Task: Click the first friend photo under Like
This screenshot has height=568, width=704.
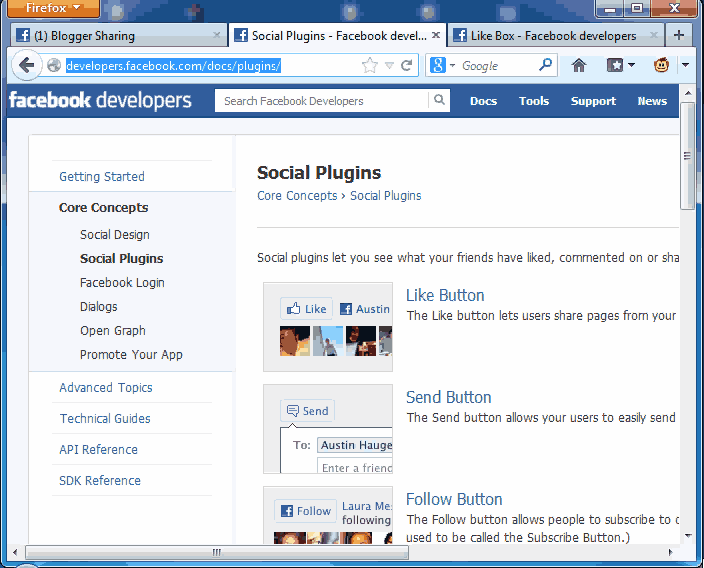Action: pyautogui.click(x=295, y=341)
